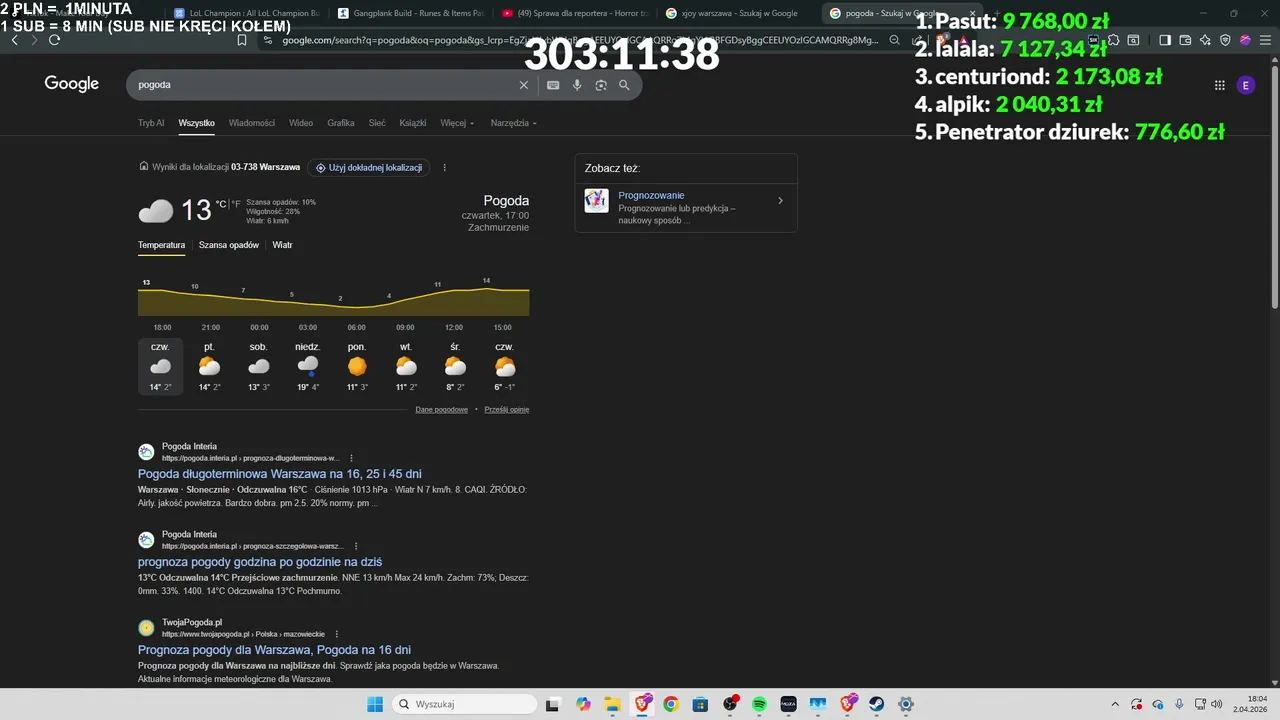This screenshot has width=1280, height=720.
Task: Open Settings gear in taskbar
Action: pyautogui.click(x=905, y=704)
